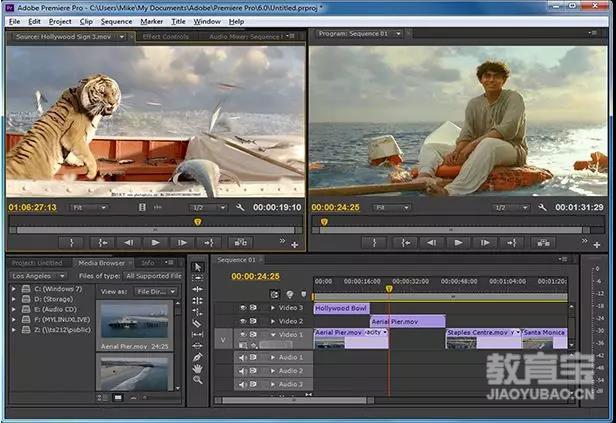Screen dimensions: 616x423
Task: Click Insert/Overwrite button in Source monitor
Action: click(240, 243)
